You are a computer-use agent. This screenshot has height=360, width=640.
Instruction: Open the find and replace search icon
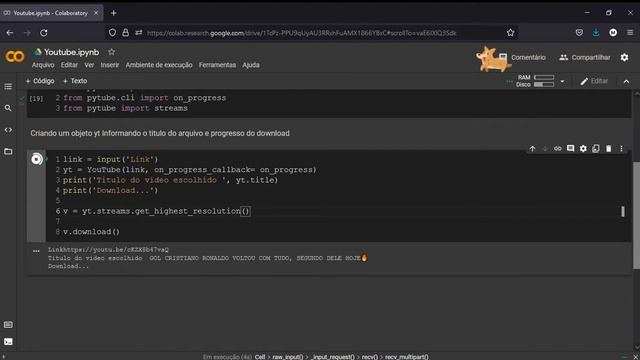coord(8,108)
